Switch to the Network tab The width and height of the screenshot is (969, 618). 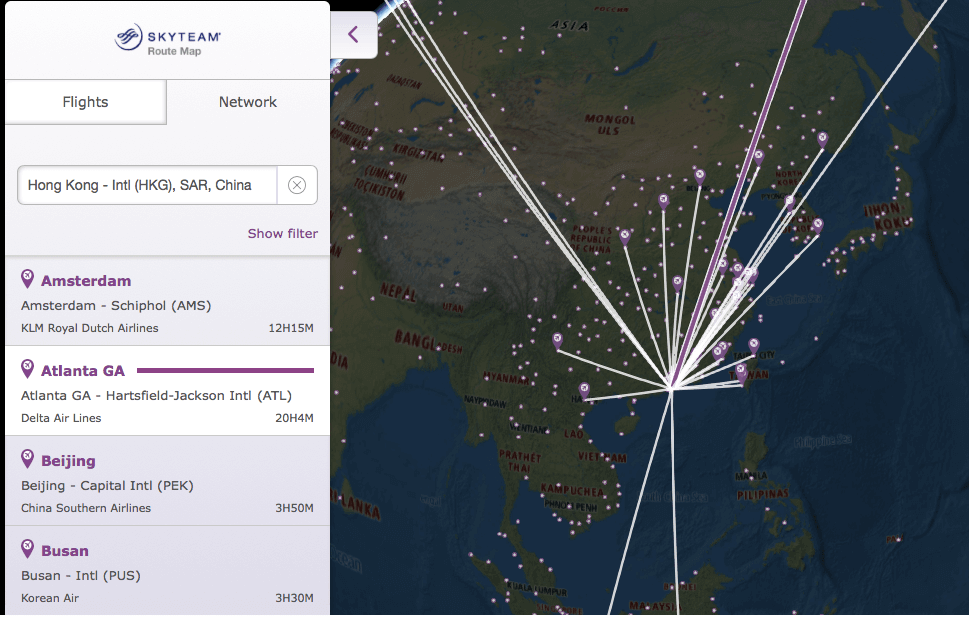(x=248, y=102)
